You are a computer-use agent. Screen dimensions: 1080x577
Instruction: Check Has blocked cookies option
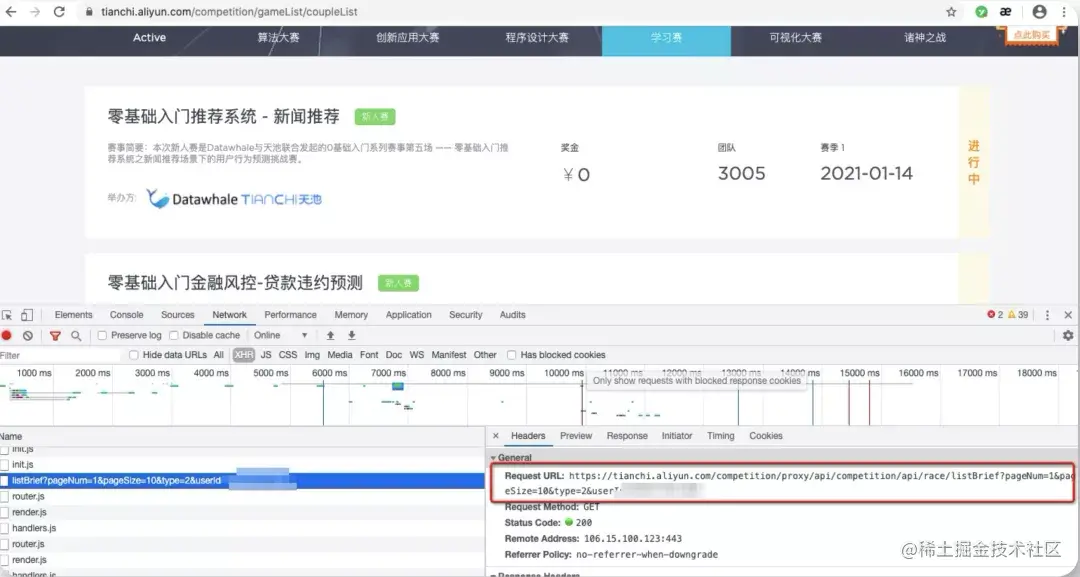click(x=511, y=355)
